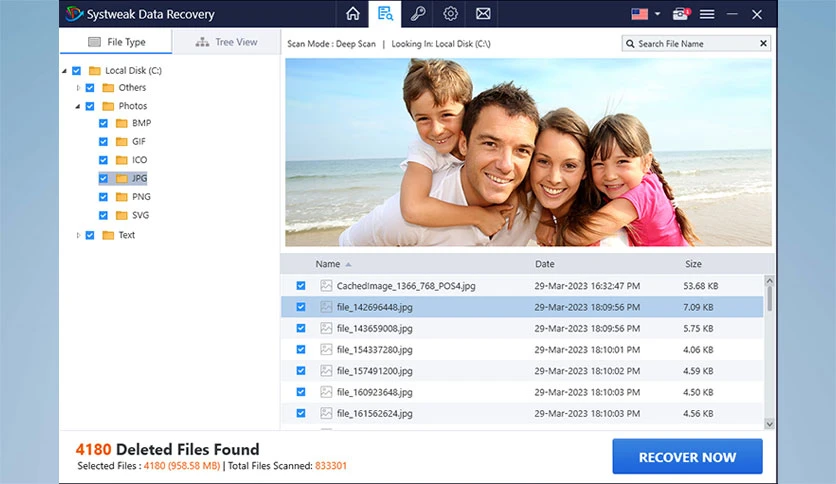836x484 pixels.
Task: Click the search magnifier icon
Action: tap(630, 44)
